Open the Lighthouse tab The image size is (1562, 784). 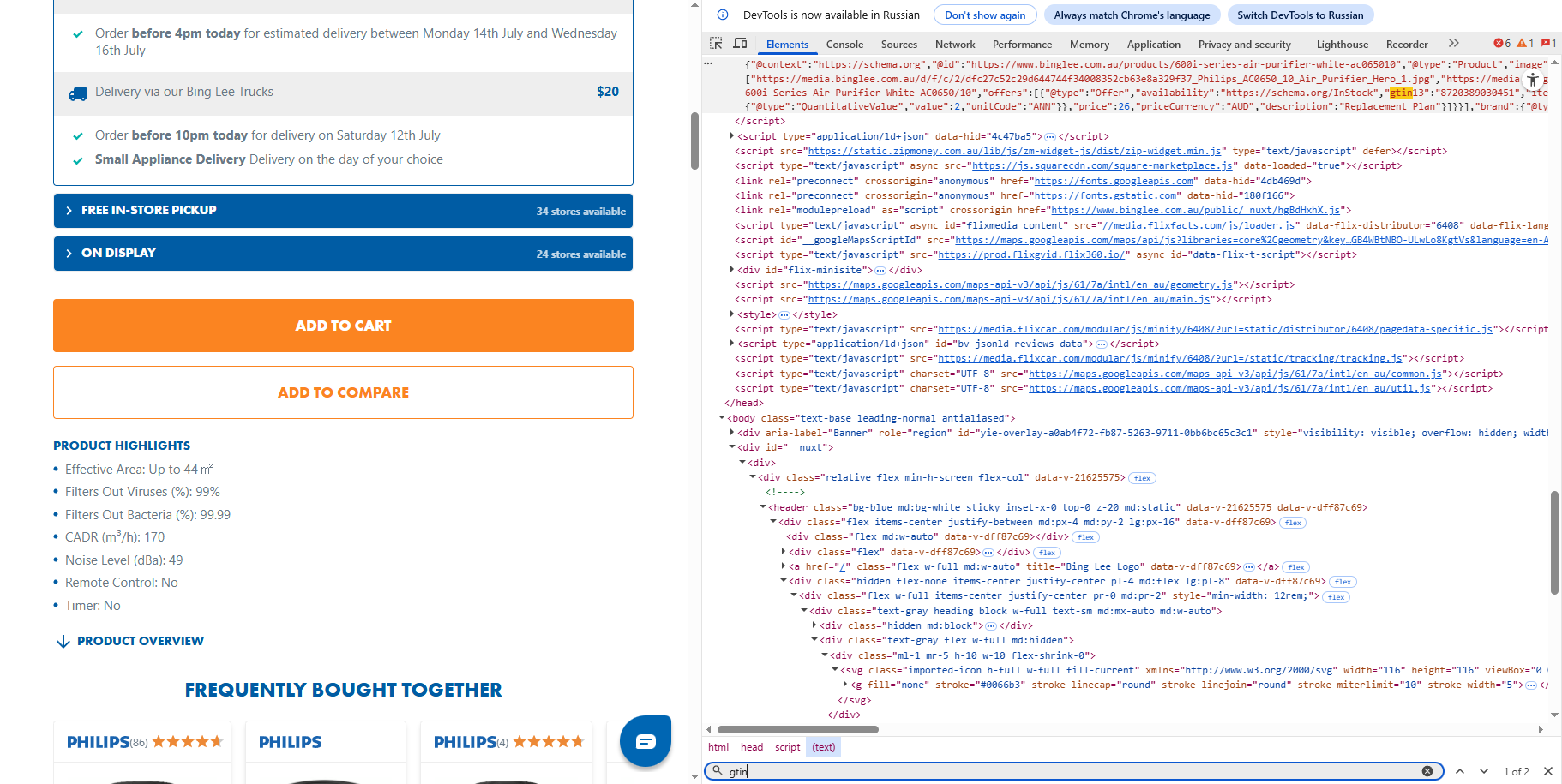click(1342, 45)
